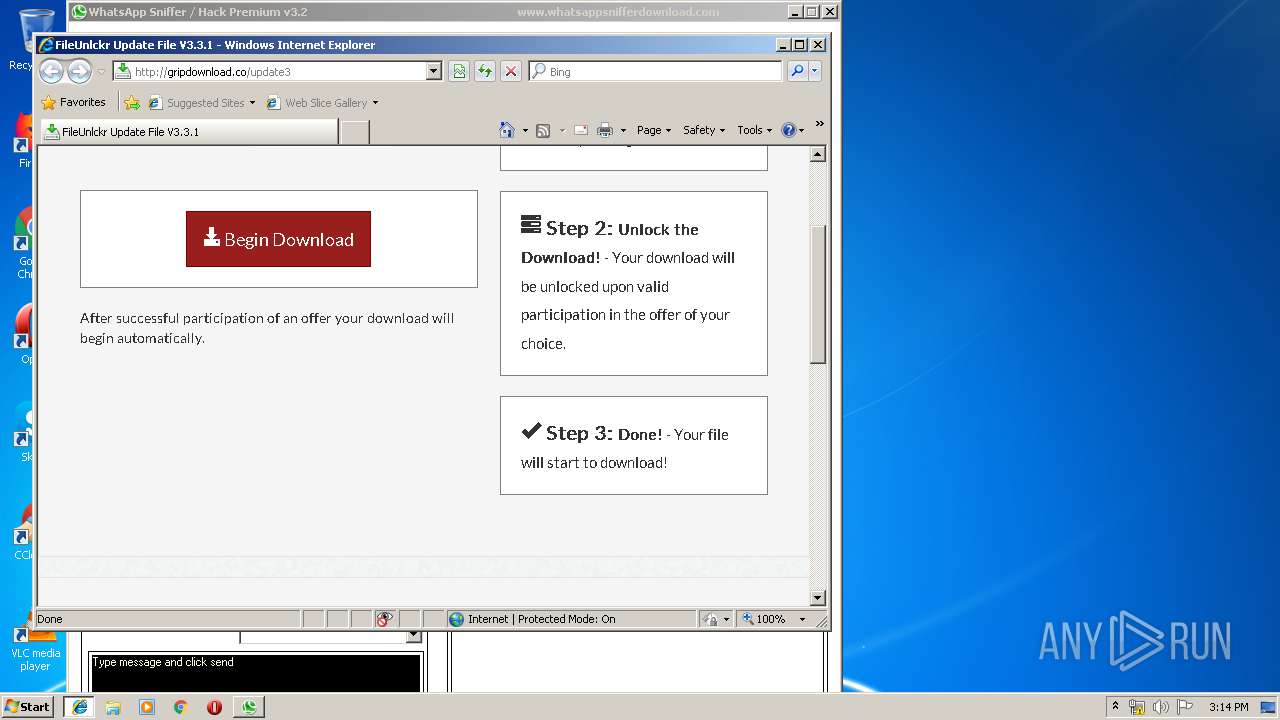Viewport: 1280px width, 720px height.
Task: Click the Compatibility View icon
Action: click(459, 71)
